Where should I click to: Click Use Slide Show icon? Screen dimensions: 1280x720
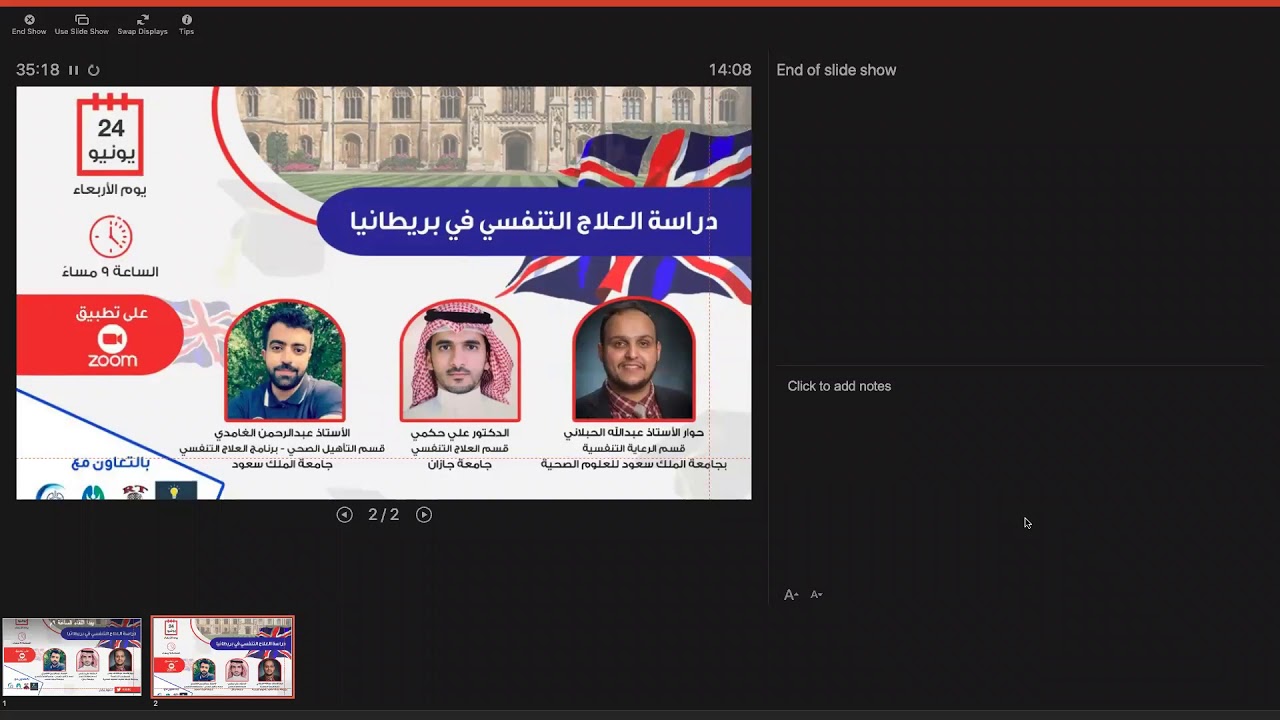pos(82,24)
